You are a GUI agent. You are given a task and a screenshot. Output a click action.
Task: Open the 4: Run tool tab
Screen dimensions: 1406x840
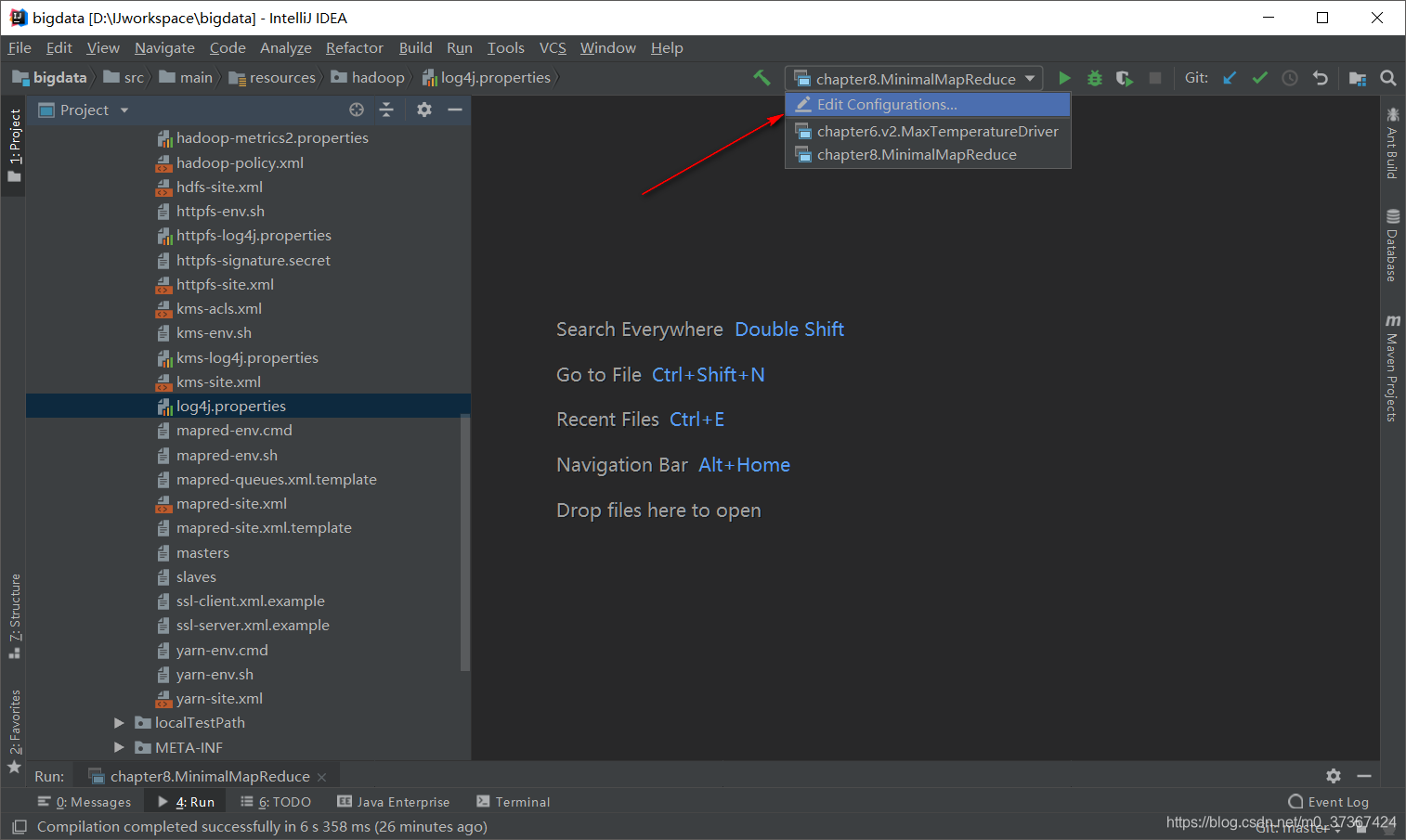[187, 802]
